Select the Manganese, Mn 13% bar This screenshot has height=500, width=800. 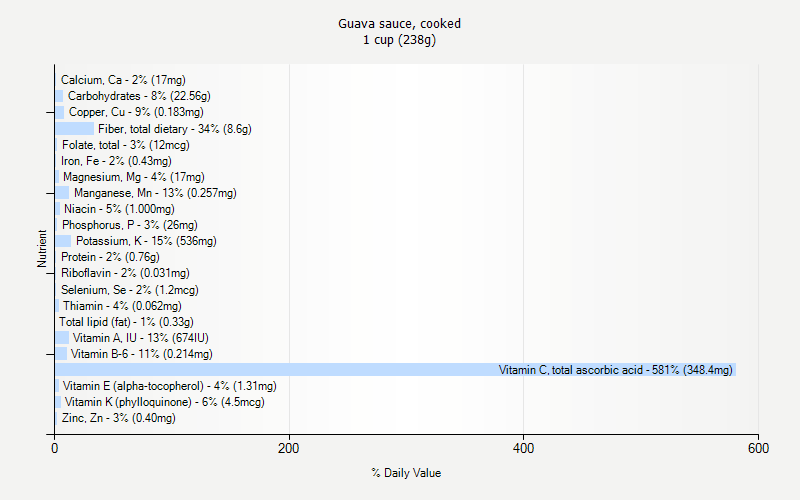click(x=62, y=193)
